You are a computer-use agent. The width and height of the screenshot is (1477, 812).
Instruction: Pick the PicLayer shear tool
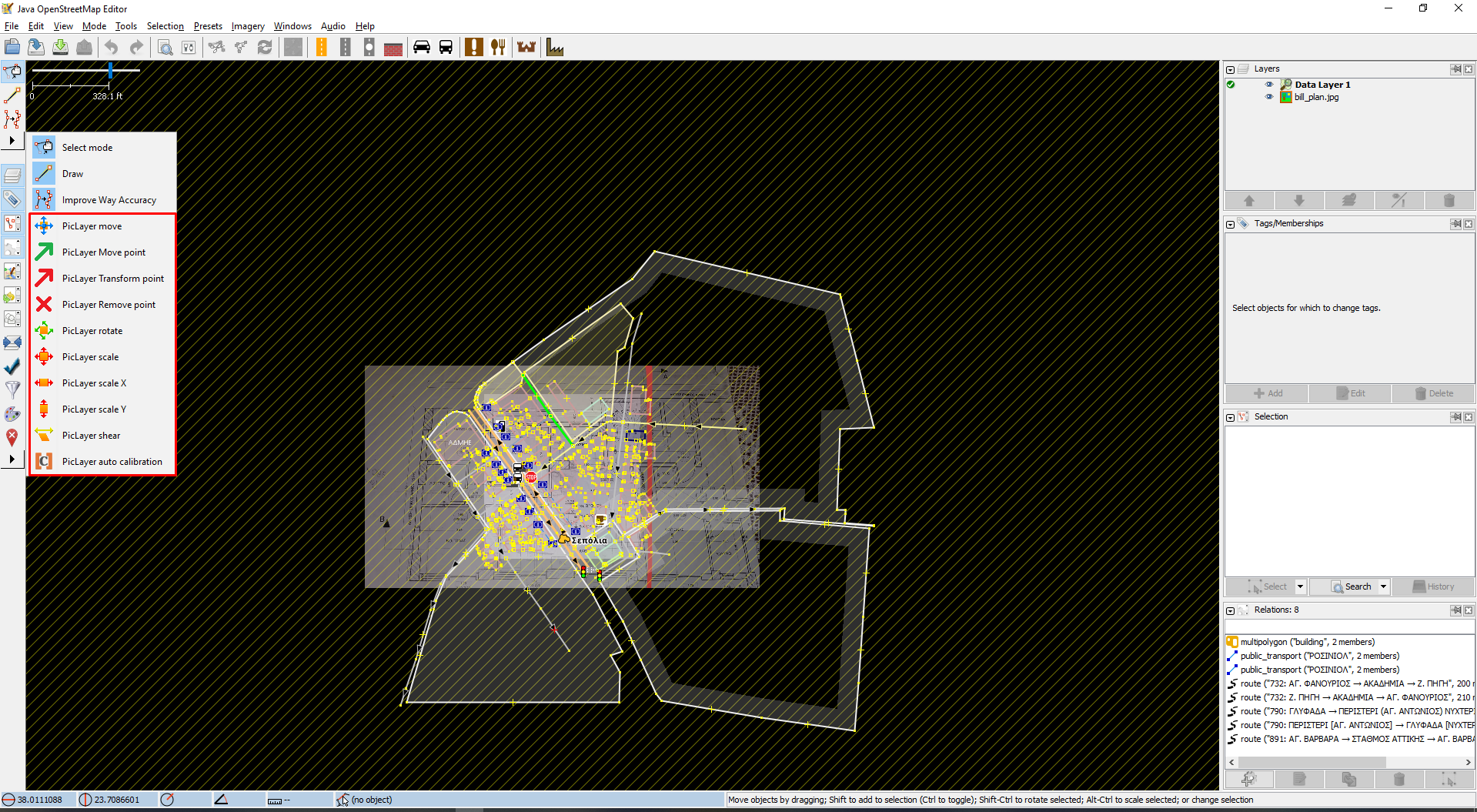click(91, 436)
